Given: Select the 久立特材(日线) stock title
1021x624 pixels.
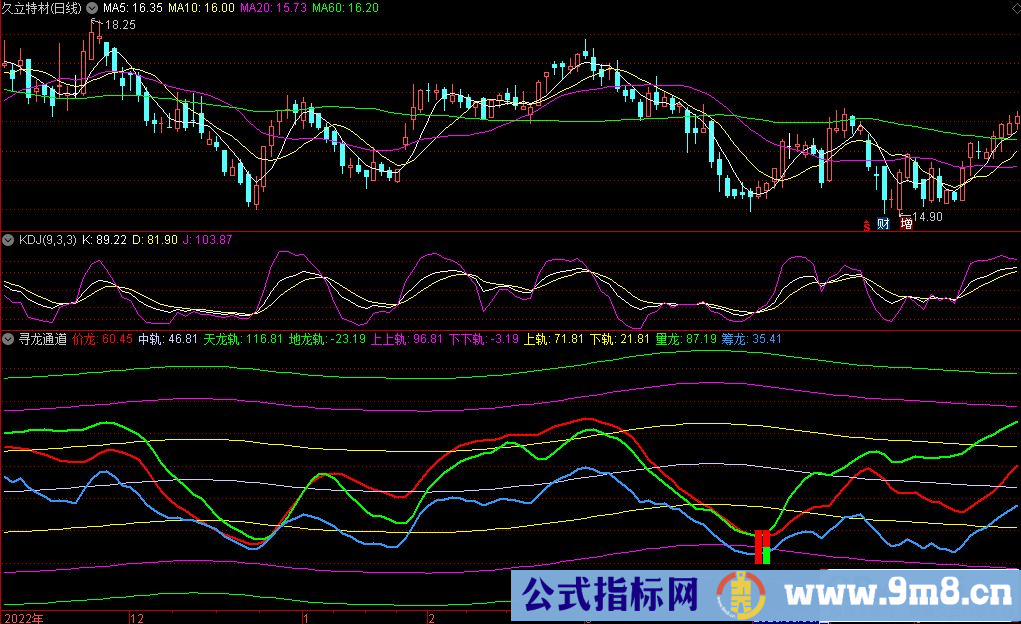Looking at the screenshot, I should [42, 8].
